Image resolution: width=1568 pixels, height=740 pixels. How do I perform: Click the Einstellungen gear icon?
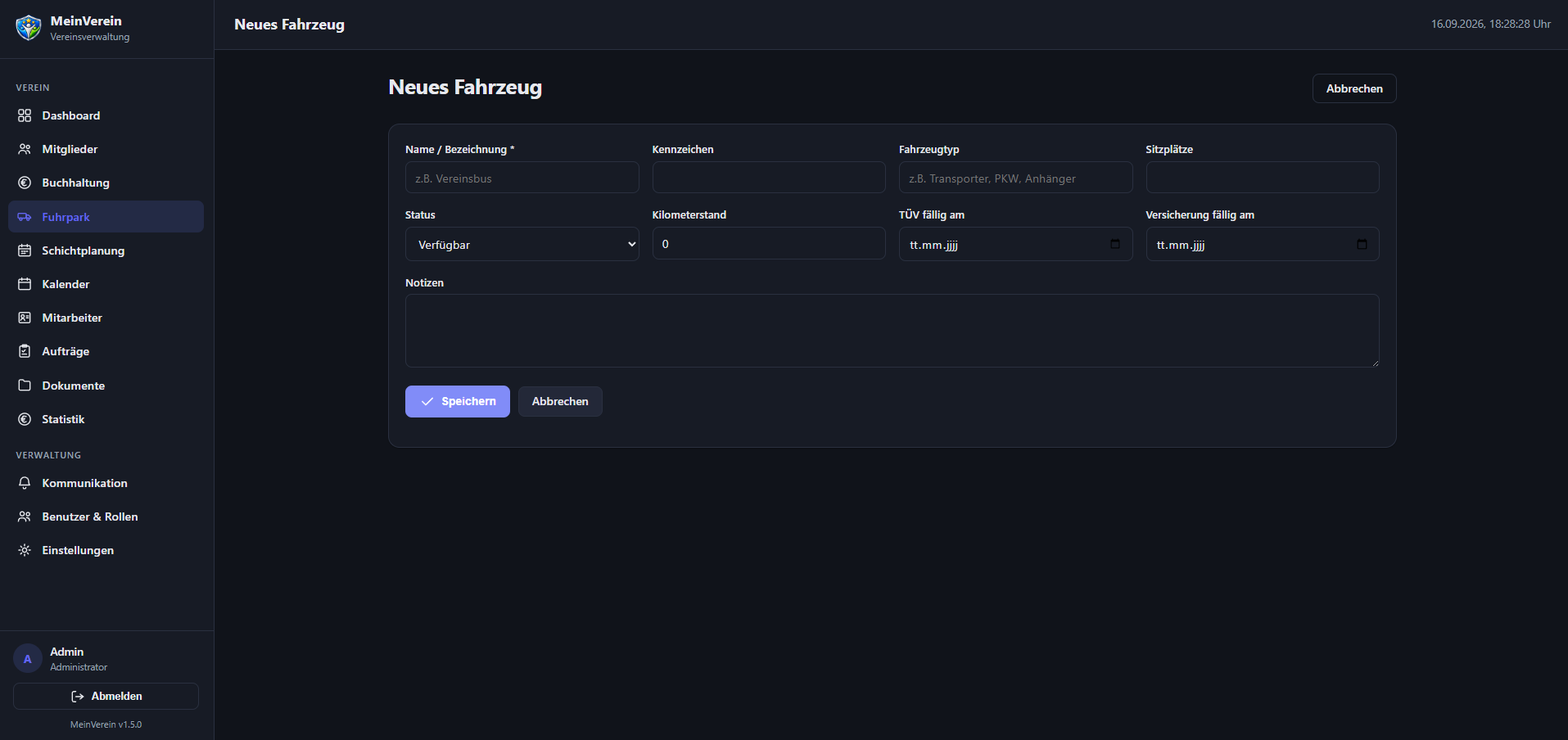[25, 550]
